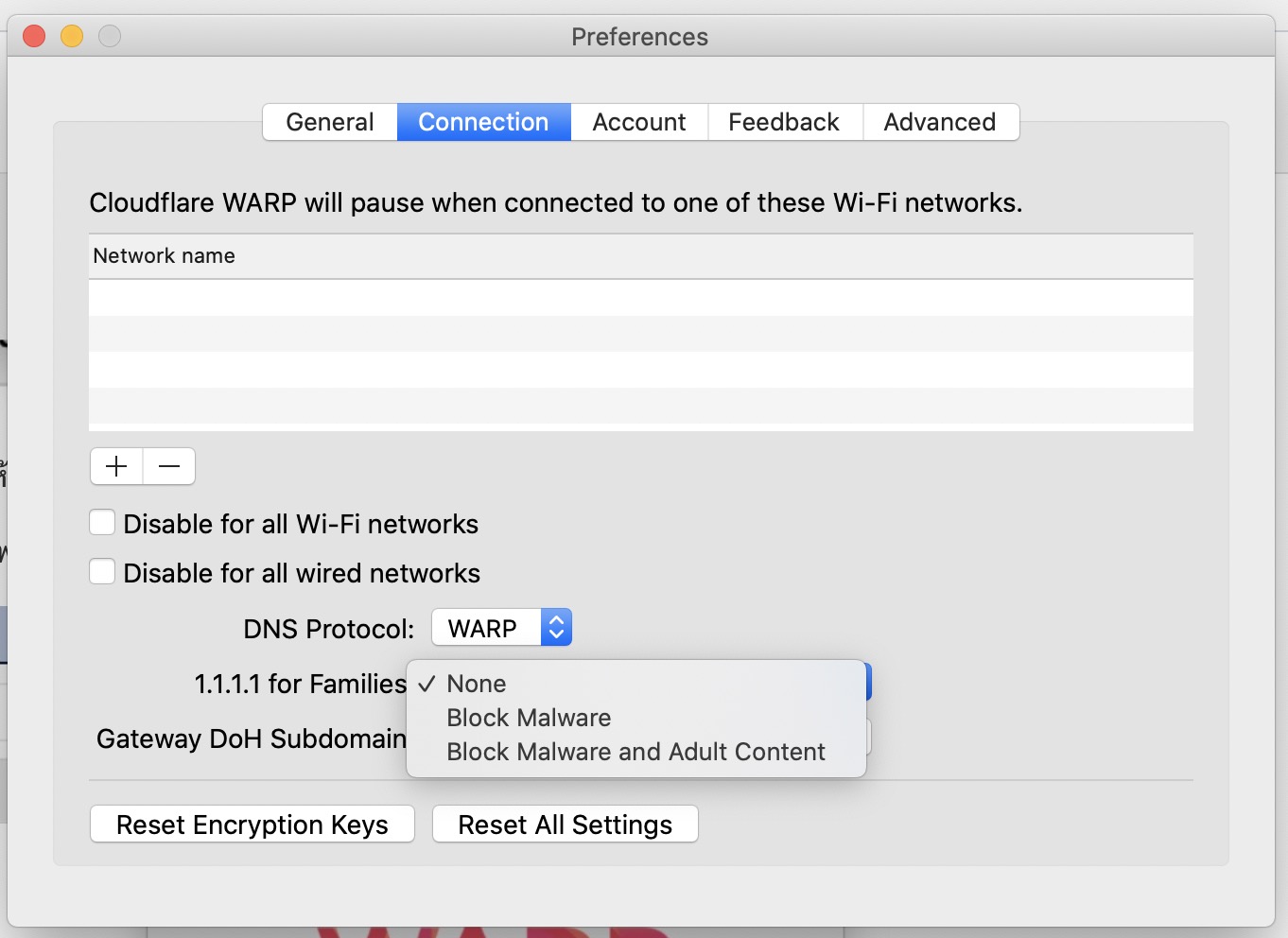The width and height of the screenshot is (1288, 938).
Task: Select None in families menu
Action: [x=477, y=684]
